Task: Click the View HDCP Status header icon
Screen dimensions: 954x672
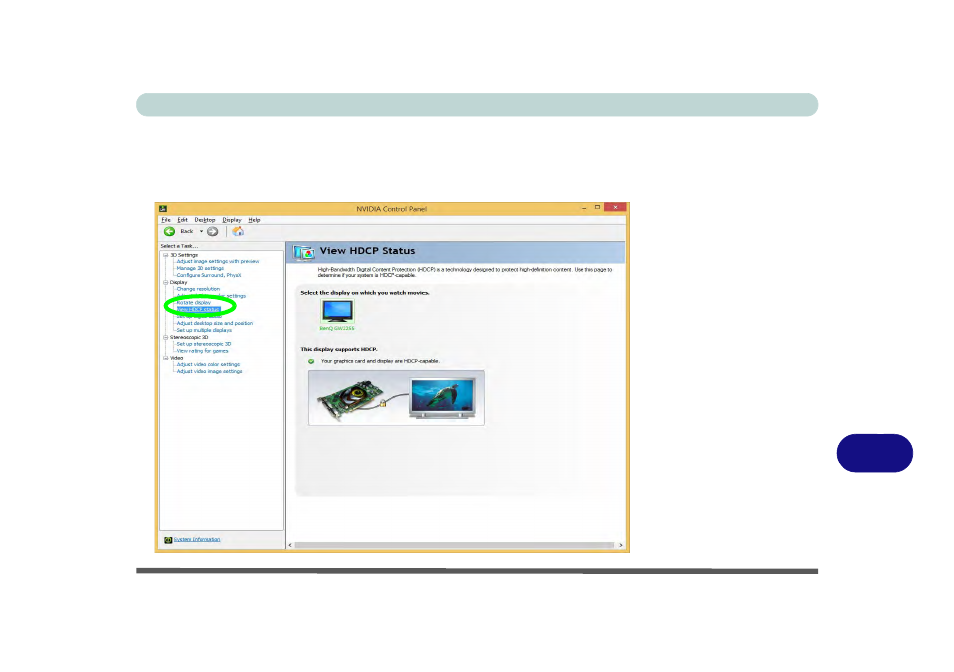Action: 304,252
